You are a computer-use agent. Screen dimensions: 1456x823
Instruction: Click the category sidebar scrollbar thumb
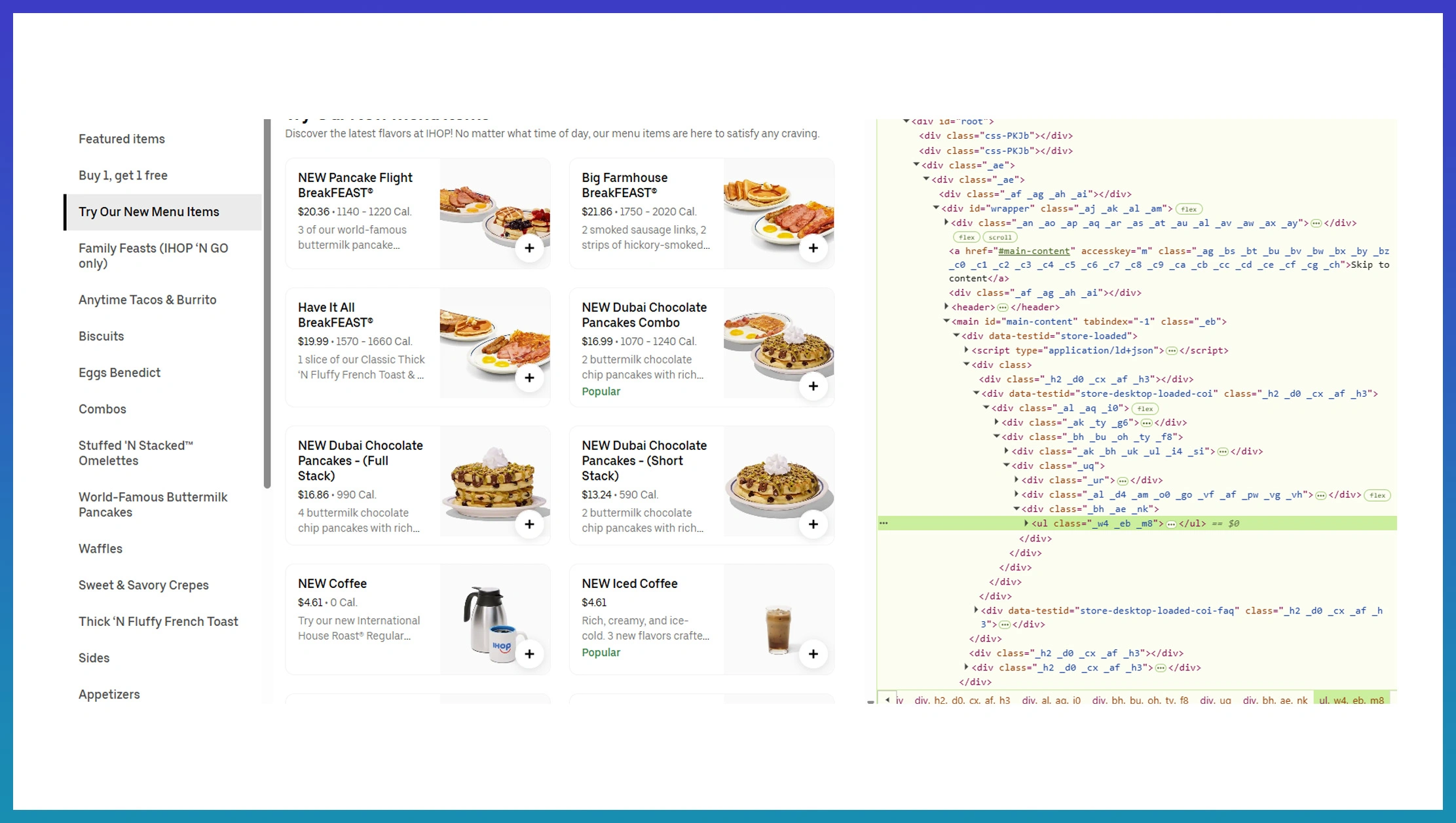267,303
